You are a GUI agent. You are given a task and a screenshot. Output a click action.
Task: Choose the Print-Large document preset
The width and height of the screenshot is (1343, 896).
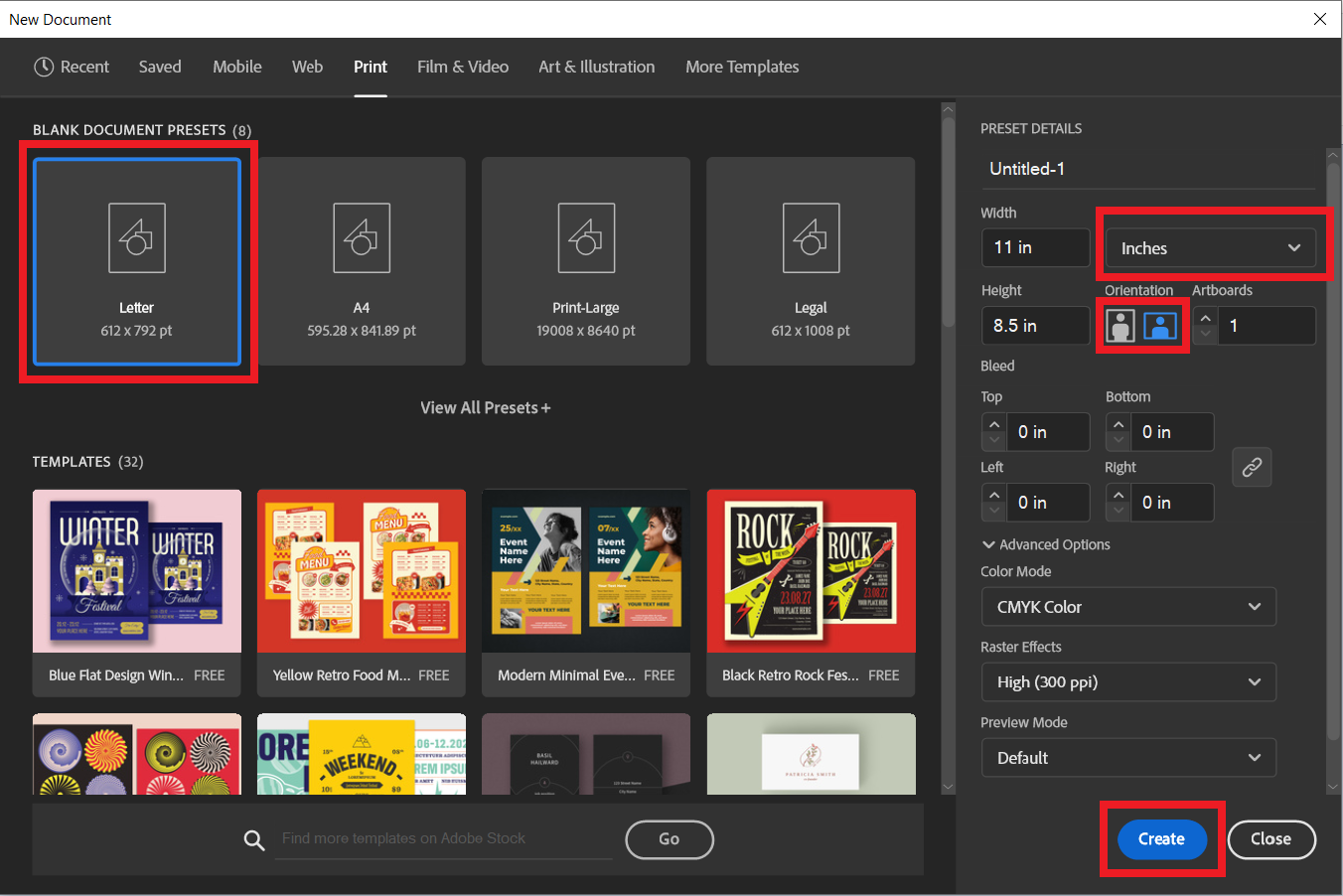[586, 261]
